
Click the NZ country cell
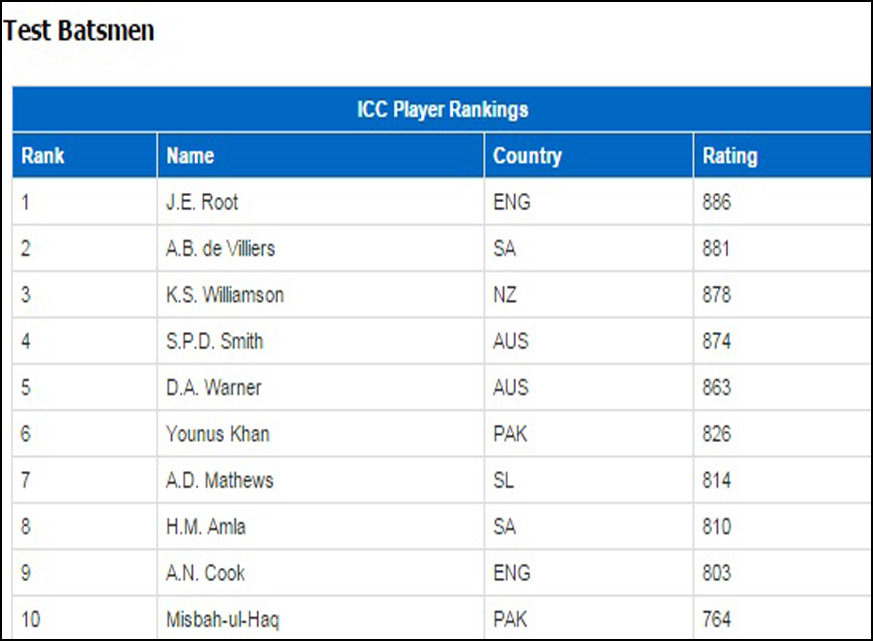click(x=588, y=295)
